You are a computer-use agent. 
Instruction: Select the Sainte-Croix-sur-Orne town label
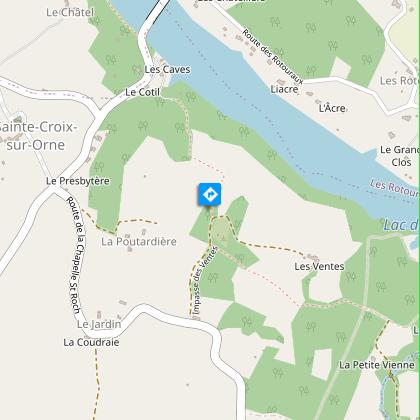[x=36, y=136]
